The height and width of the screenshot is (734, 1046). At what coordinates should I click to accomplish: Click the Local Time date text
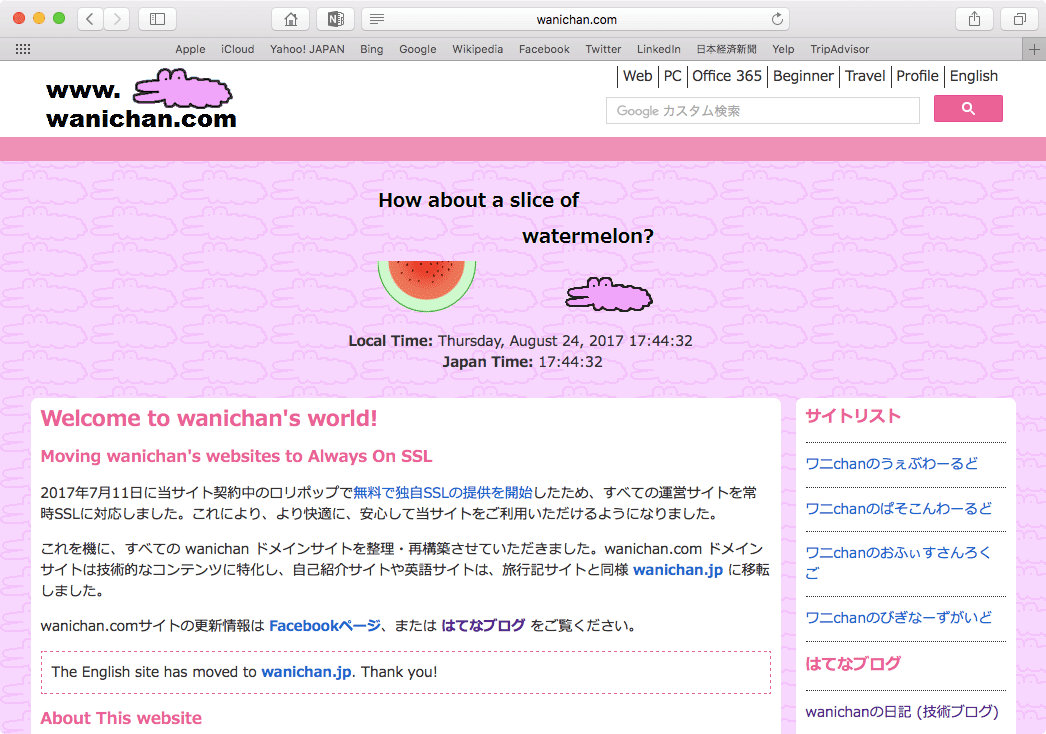(565, 341)
